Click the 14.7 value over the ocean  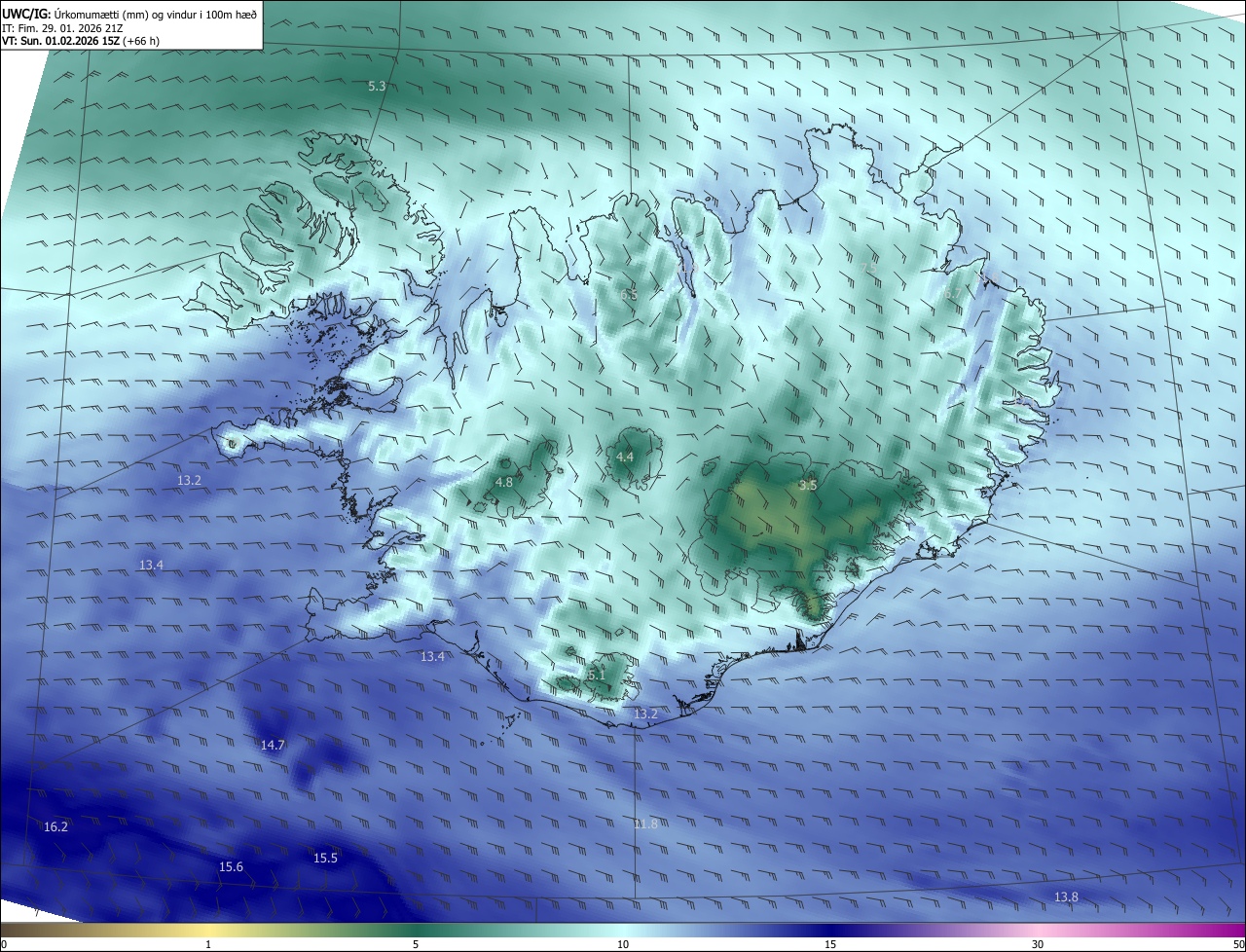pyautogui.click(x=273, y=745)
